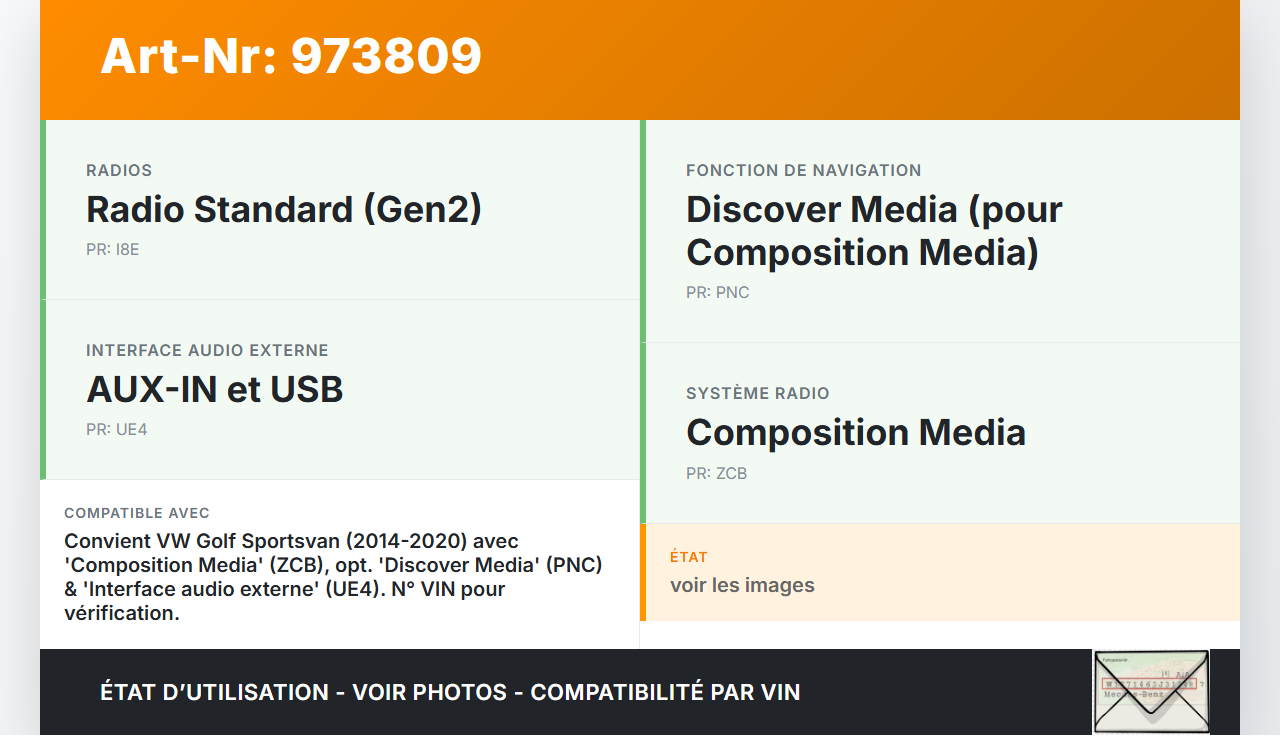1280x736 pixels.
Task: Click the COMPATIBLE AVEC label
Action: coord(137,513)
